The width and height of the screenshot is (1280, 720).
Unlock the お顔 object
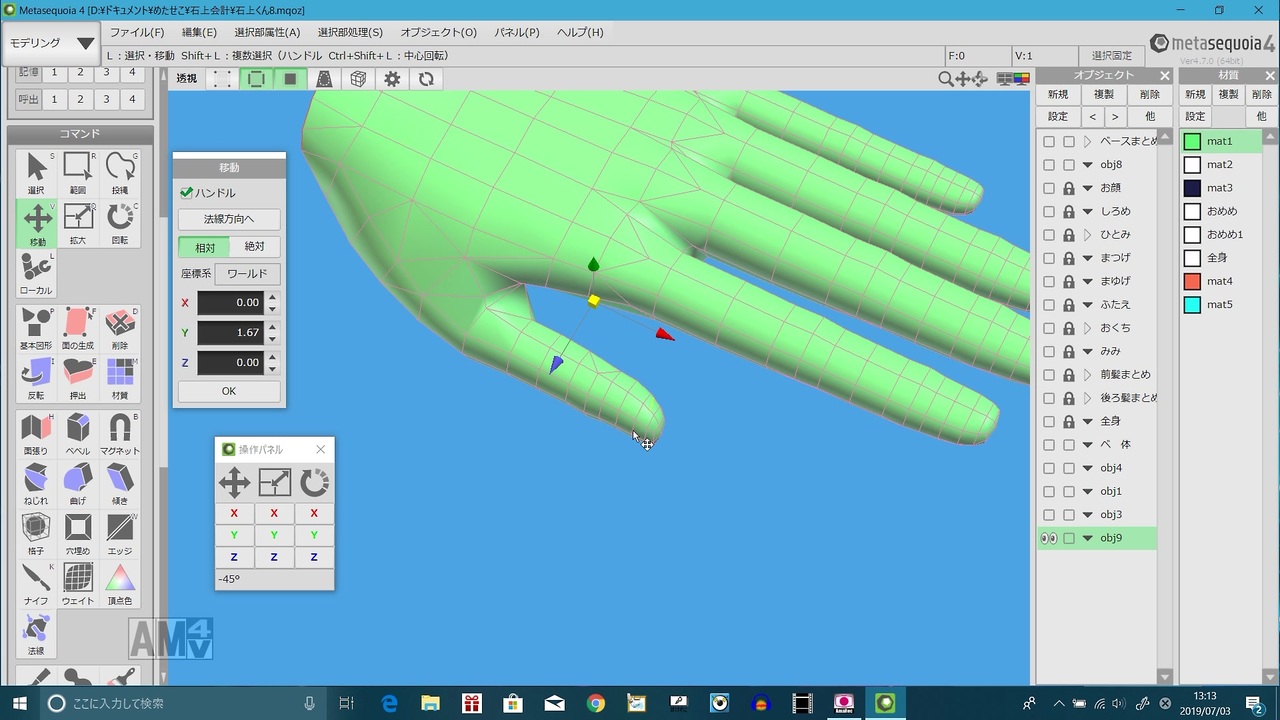(1069, 188)
